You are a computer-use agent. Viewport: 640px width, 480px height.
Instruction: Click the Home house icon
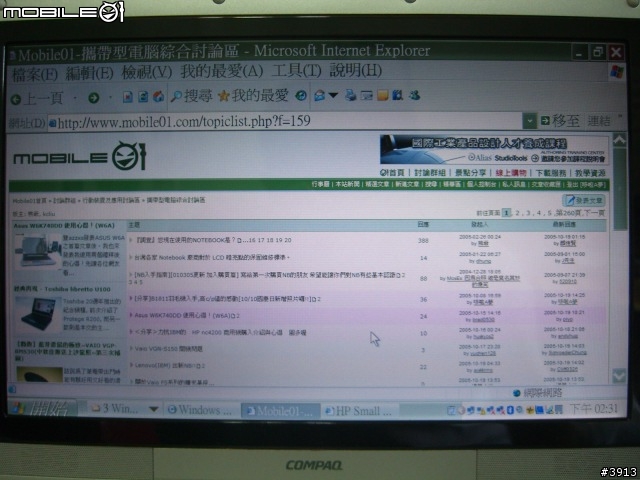pos(158,97)
